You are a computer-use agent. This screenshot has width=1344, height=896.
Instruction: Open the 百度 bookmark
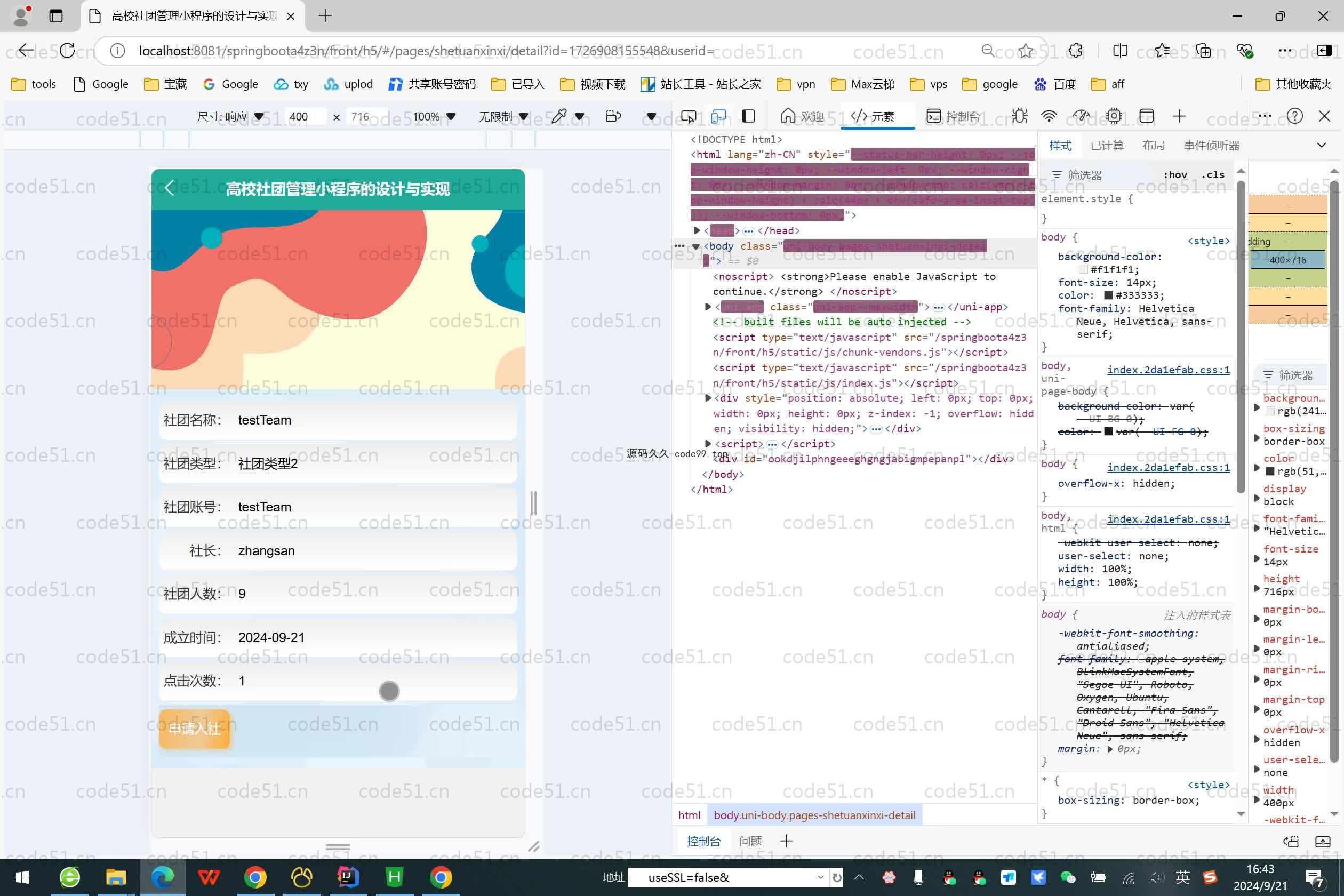click(x=1055, y=84)
